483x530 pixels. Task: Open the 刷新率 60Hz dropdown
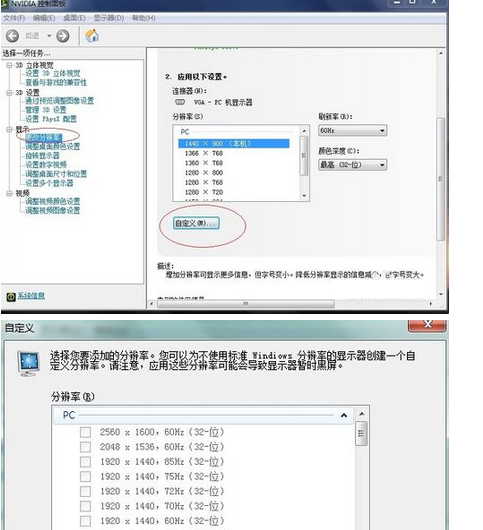click(353, 130)
